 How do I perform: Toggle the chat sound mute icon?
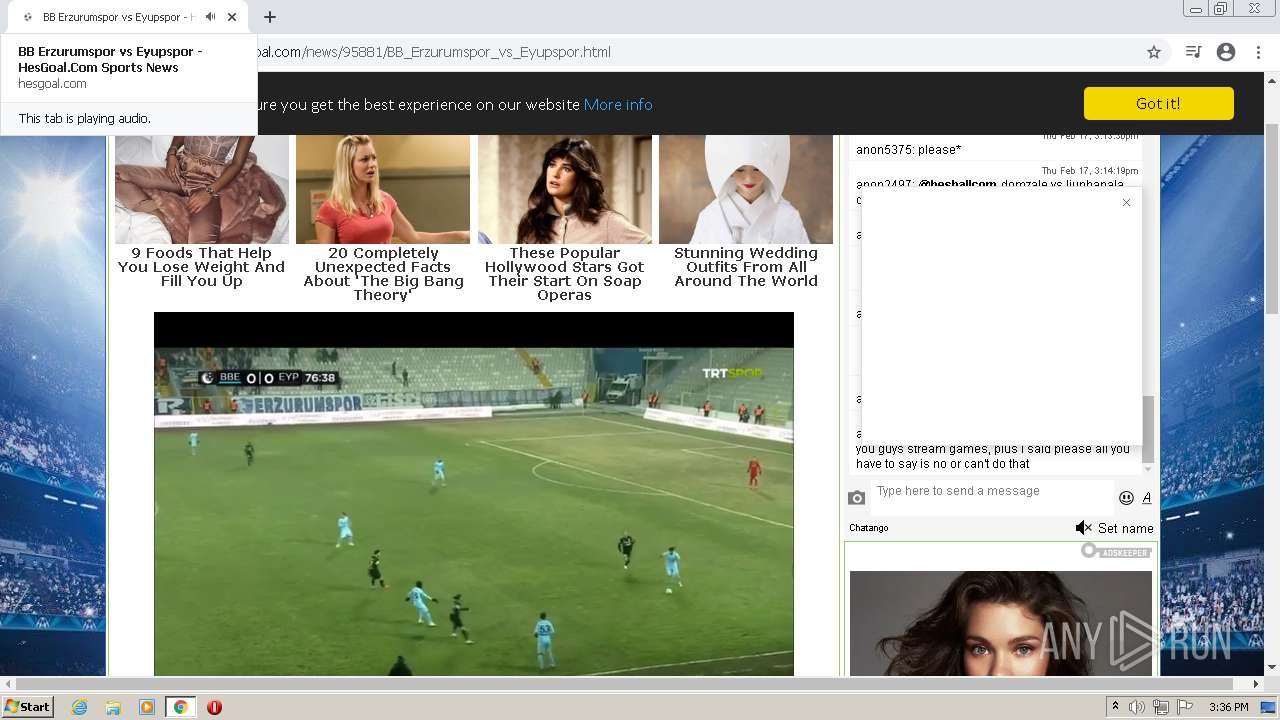point(1083,528)
